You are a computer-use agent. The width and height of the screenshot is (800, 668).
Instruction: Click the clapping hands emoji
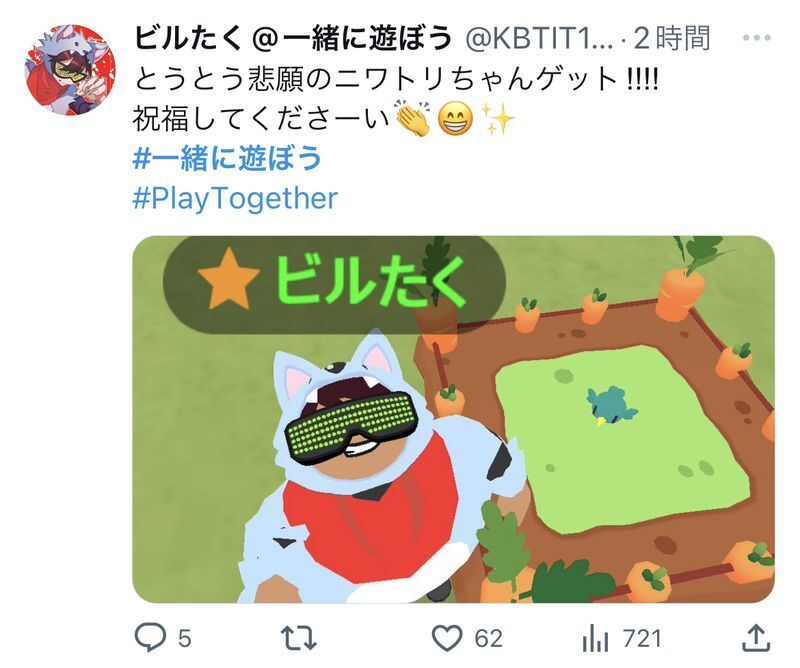pyautogui.click(x=413, y=118)
